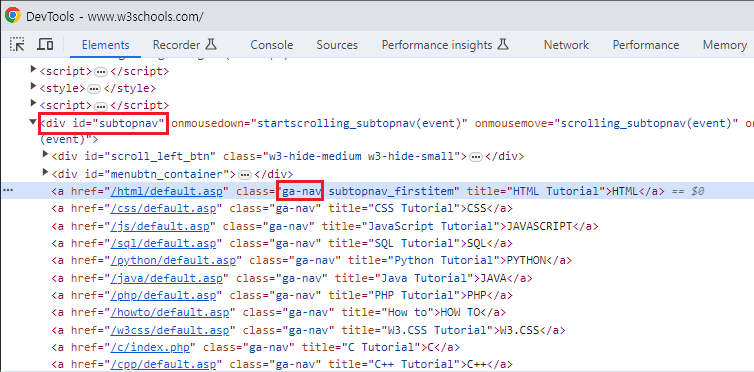Expand the scroll_left_btn div

(46, 155)
